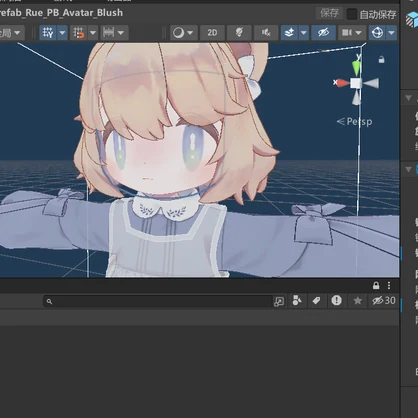Toggle the Gizmos globe icon
418x418 pixels.
pyautogui.click(x=377, y=33)
